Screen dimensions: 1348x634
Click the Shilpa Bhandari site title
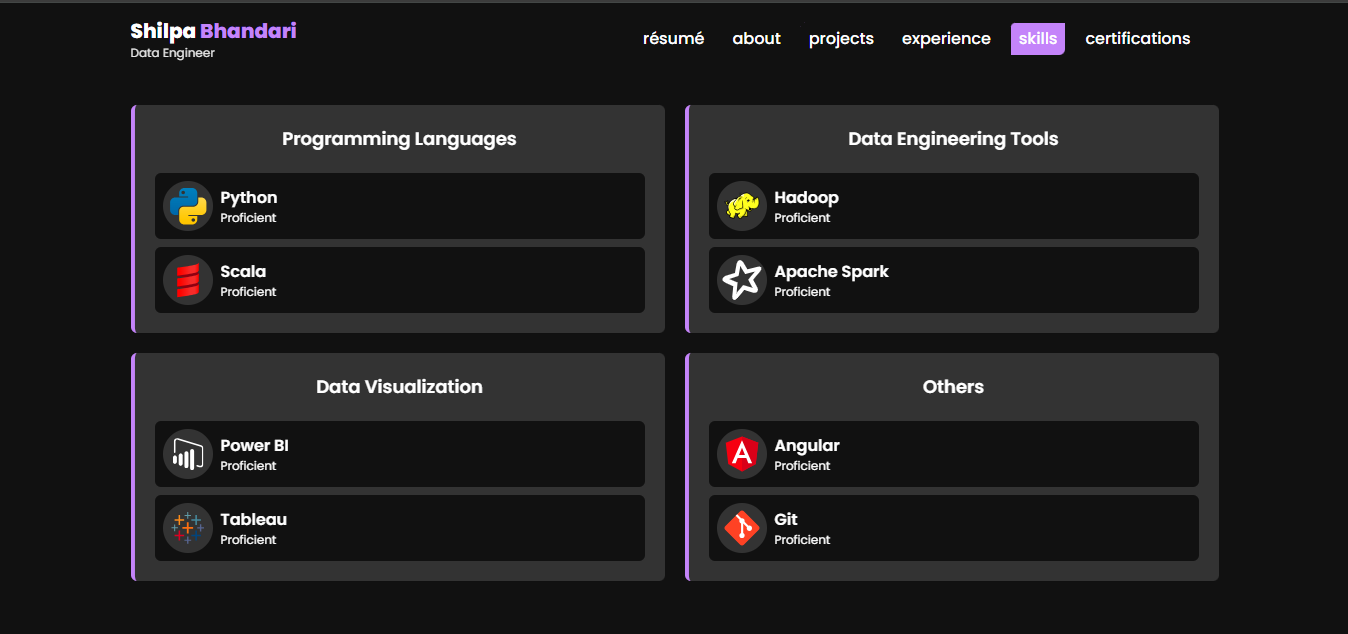[213, 31]
